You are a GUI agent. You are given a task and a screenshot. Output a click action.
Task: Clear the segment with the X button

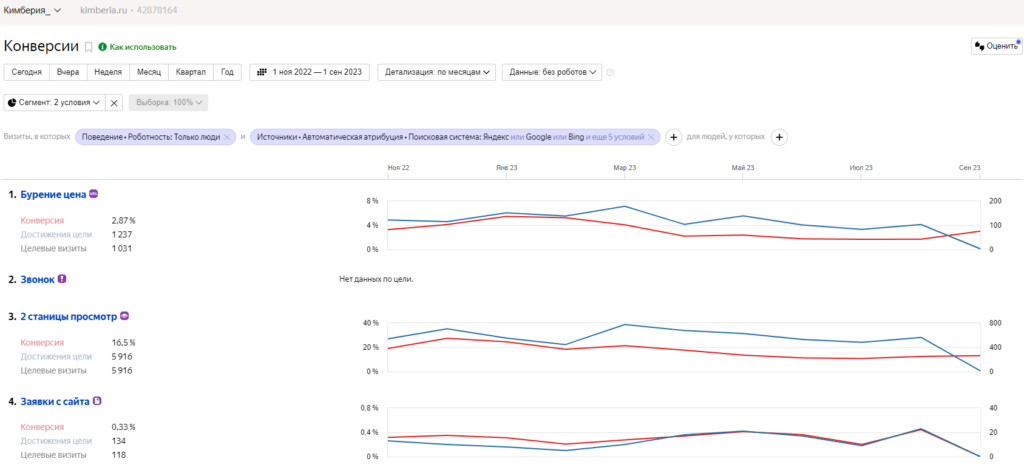(114, 102)
